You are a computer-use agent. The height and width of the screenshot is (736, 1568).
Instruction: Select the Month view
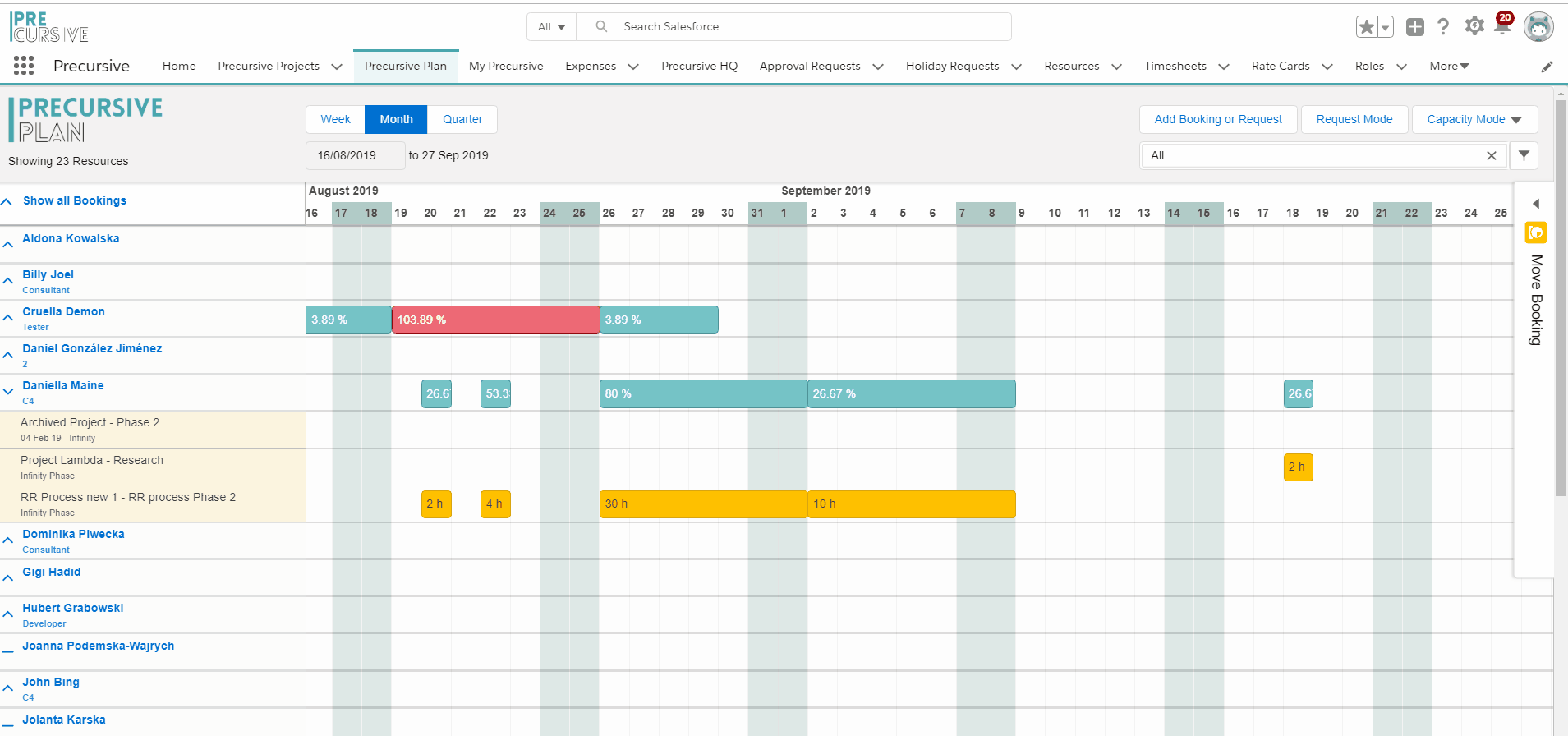[396, 119]
